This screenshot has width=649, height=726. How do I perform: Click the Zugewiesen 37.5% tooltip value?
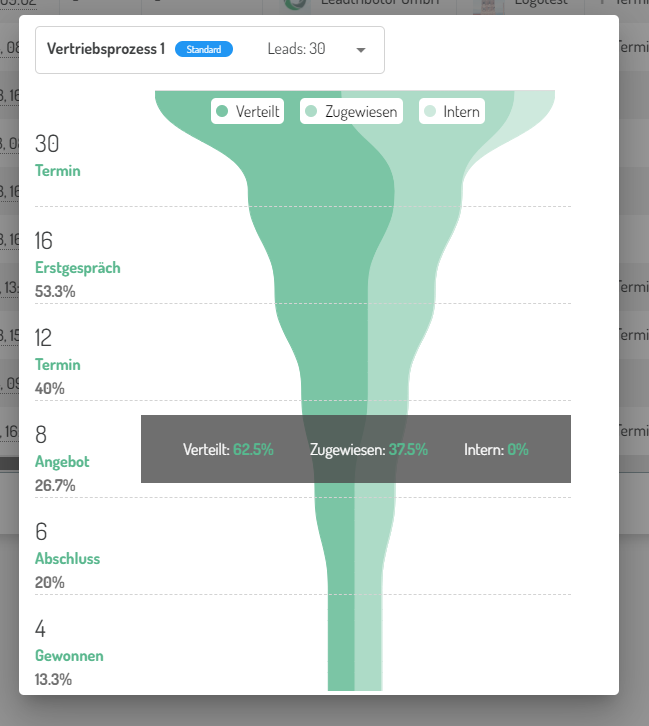(407, 450)
